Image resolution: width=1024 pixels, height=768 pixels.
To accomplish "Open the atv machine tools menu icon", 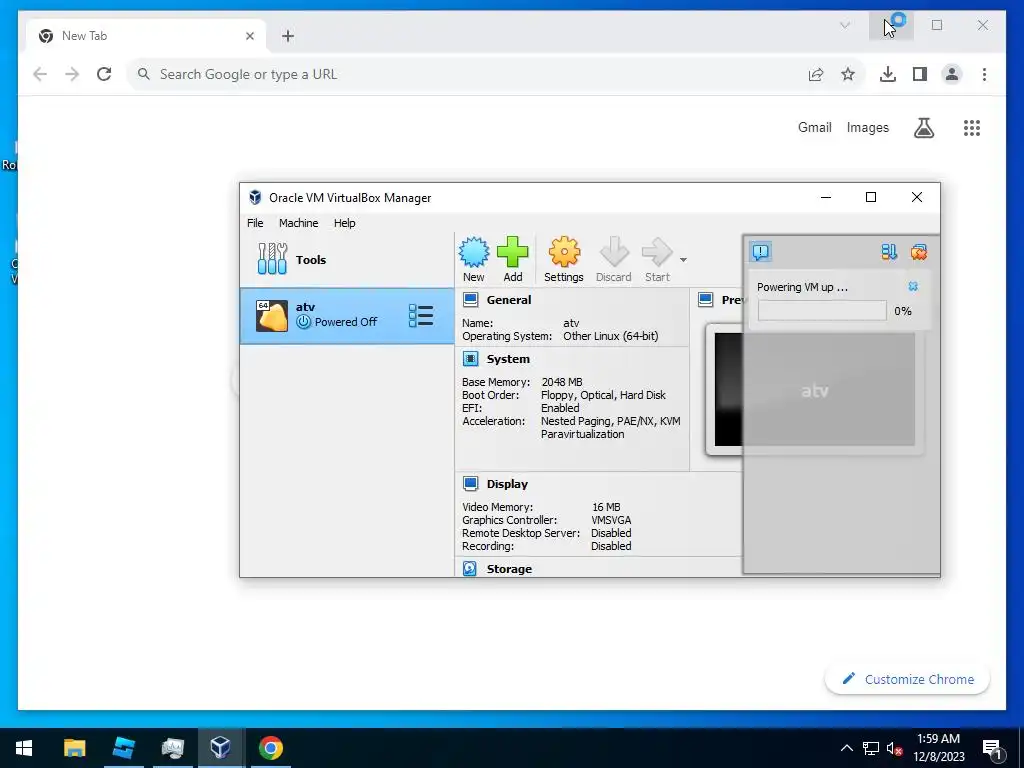I will pyautogui.click(x=421, y=316).
